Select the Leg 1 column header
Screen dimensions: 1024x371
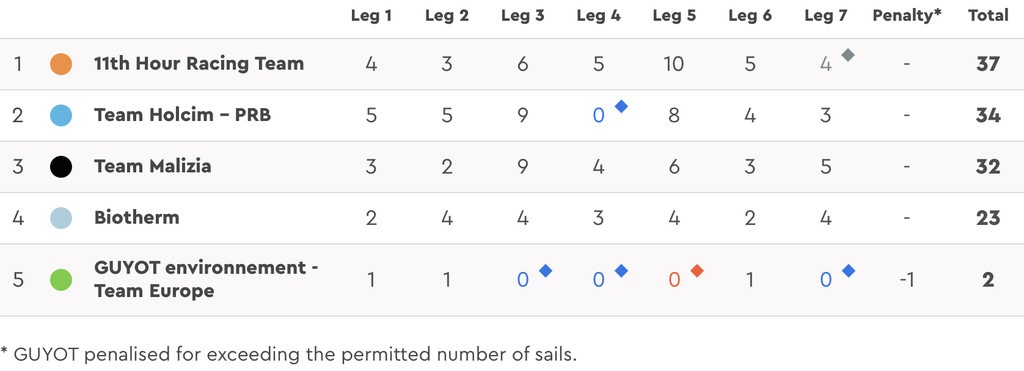pyautogui.click(x=371, y=16)
